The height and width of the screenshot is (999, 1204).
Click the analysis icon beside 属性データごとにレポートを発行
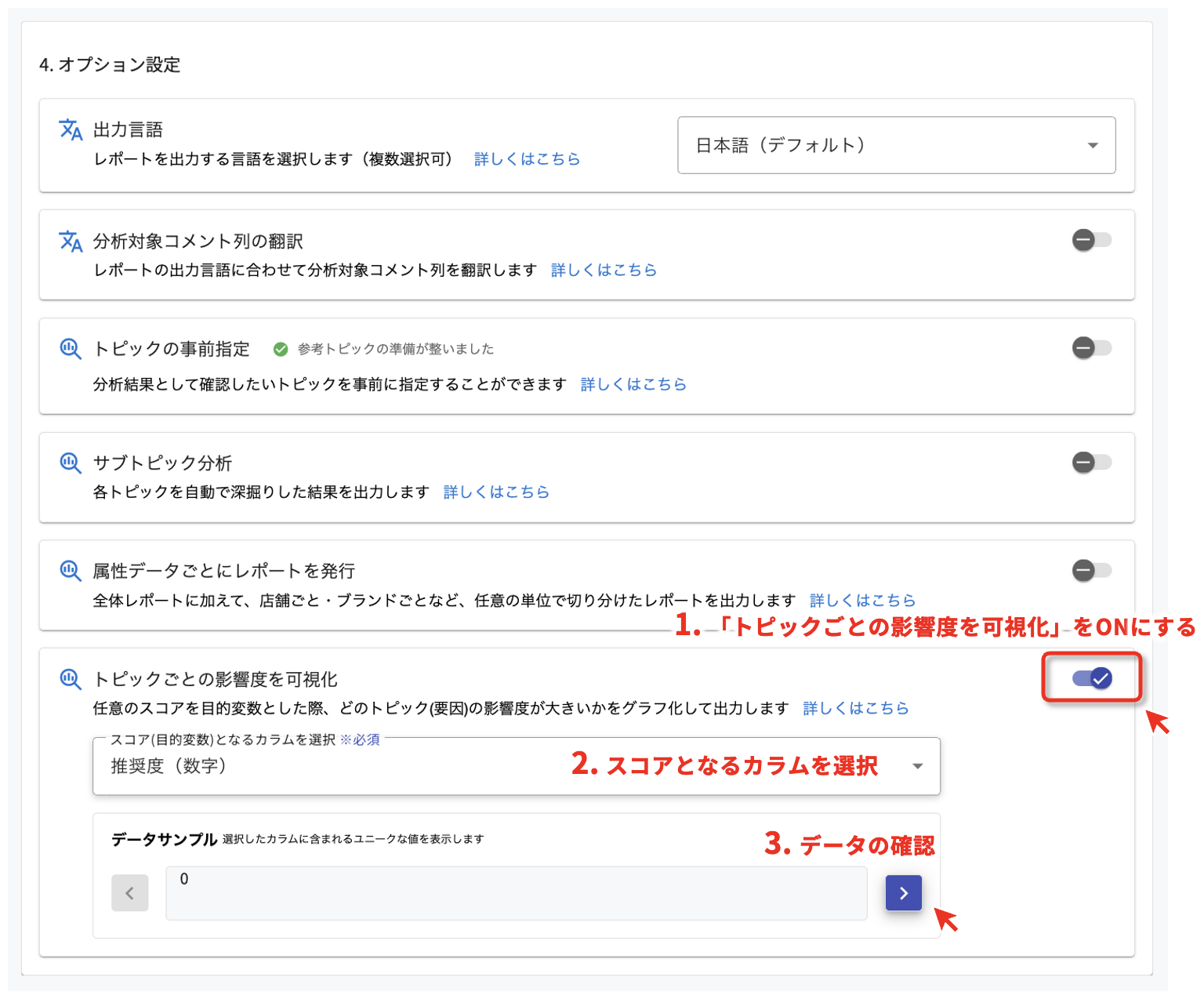pos(71,571)
